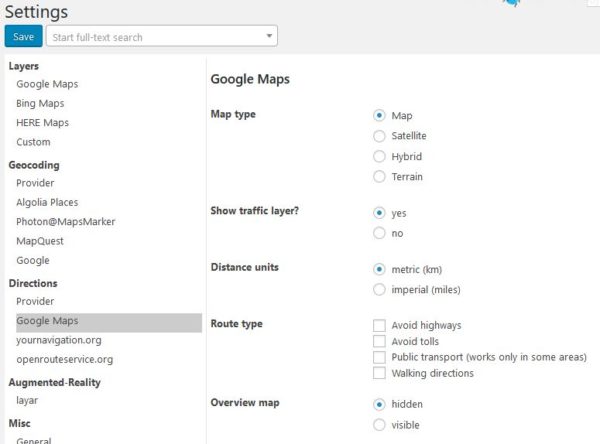Tick the Public transport checkbox

coord(379,357)
